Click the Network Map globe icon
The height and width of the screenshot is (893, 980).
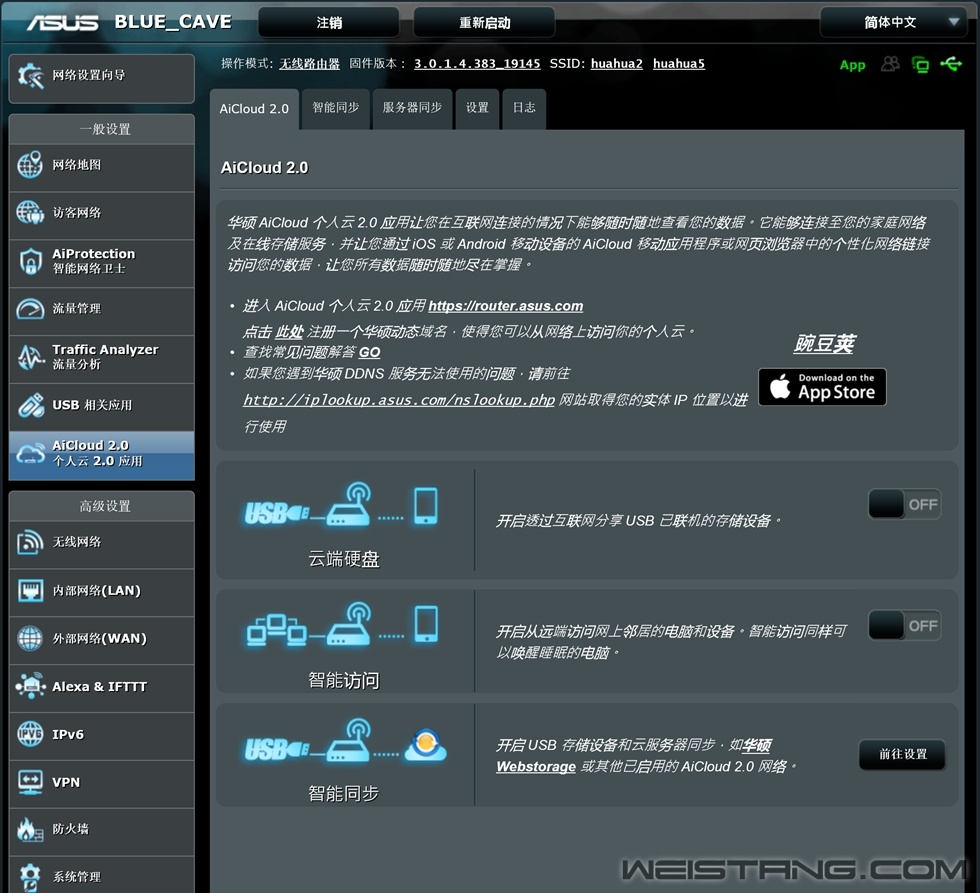[x=30, y=166]
